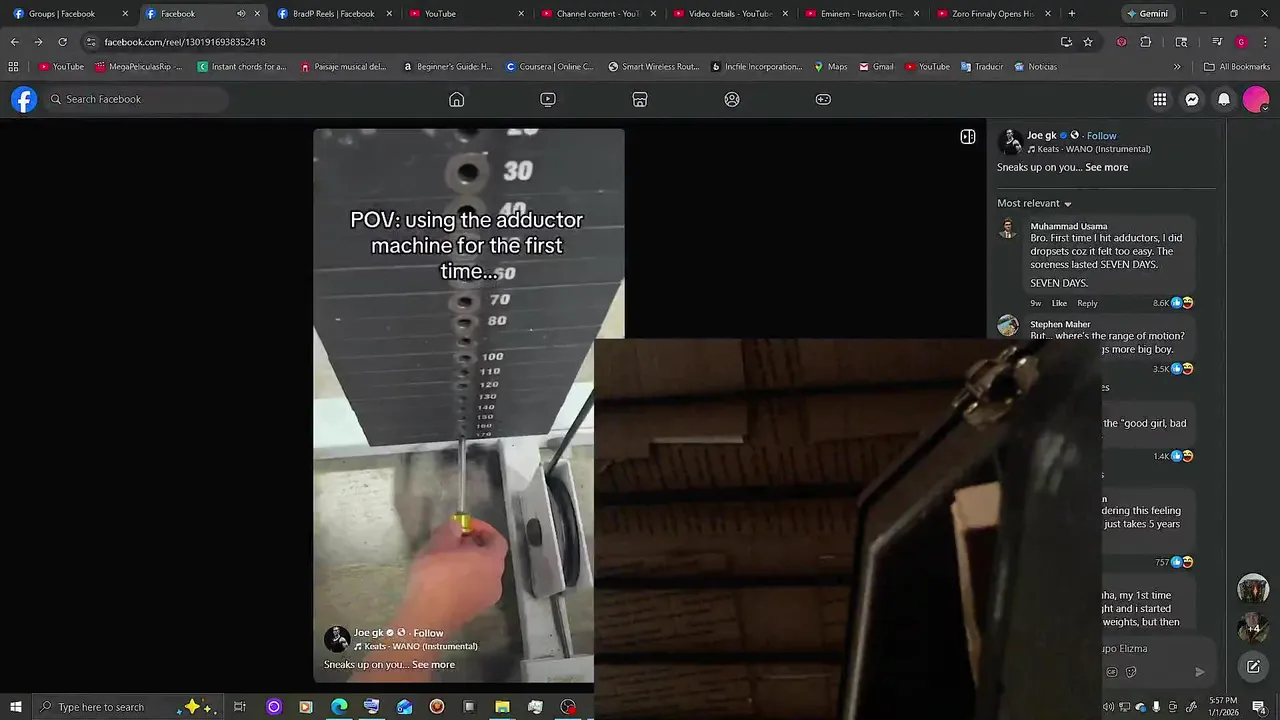Send comment arrow button

pos(1200,672)
